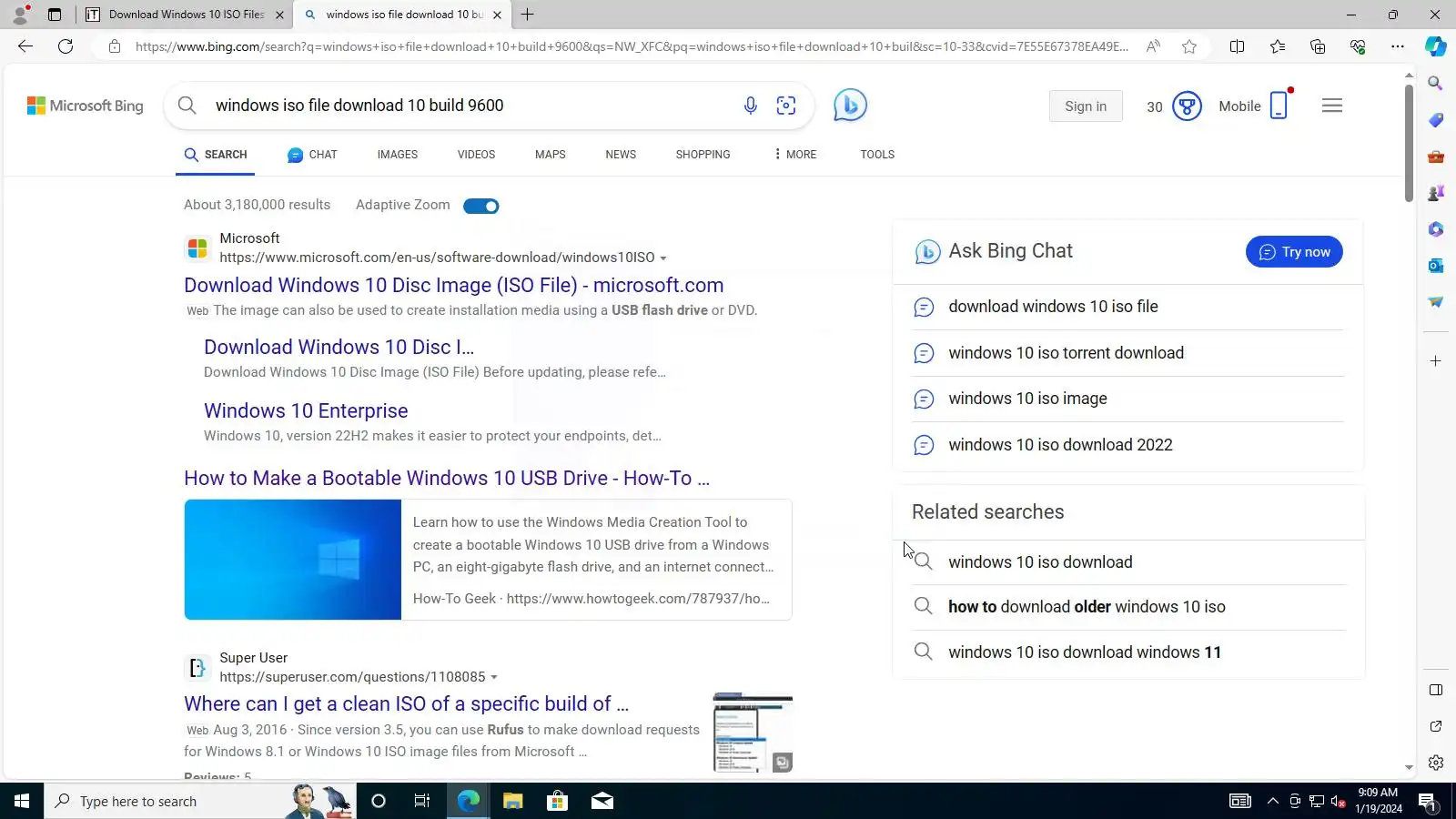Image resolution: width=1456 pixels, height=819 pixels.
Task: Click the browser back arrow
Action: click(x=25, y=46)
